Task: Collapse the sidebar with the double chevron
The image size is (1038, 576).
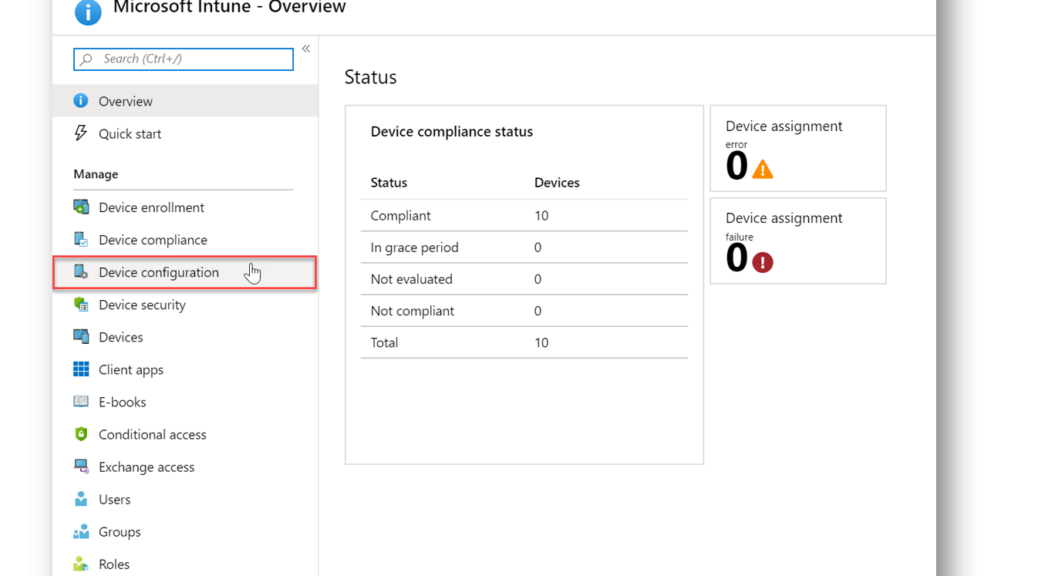Action: 306,48
